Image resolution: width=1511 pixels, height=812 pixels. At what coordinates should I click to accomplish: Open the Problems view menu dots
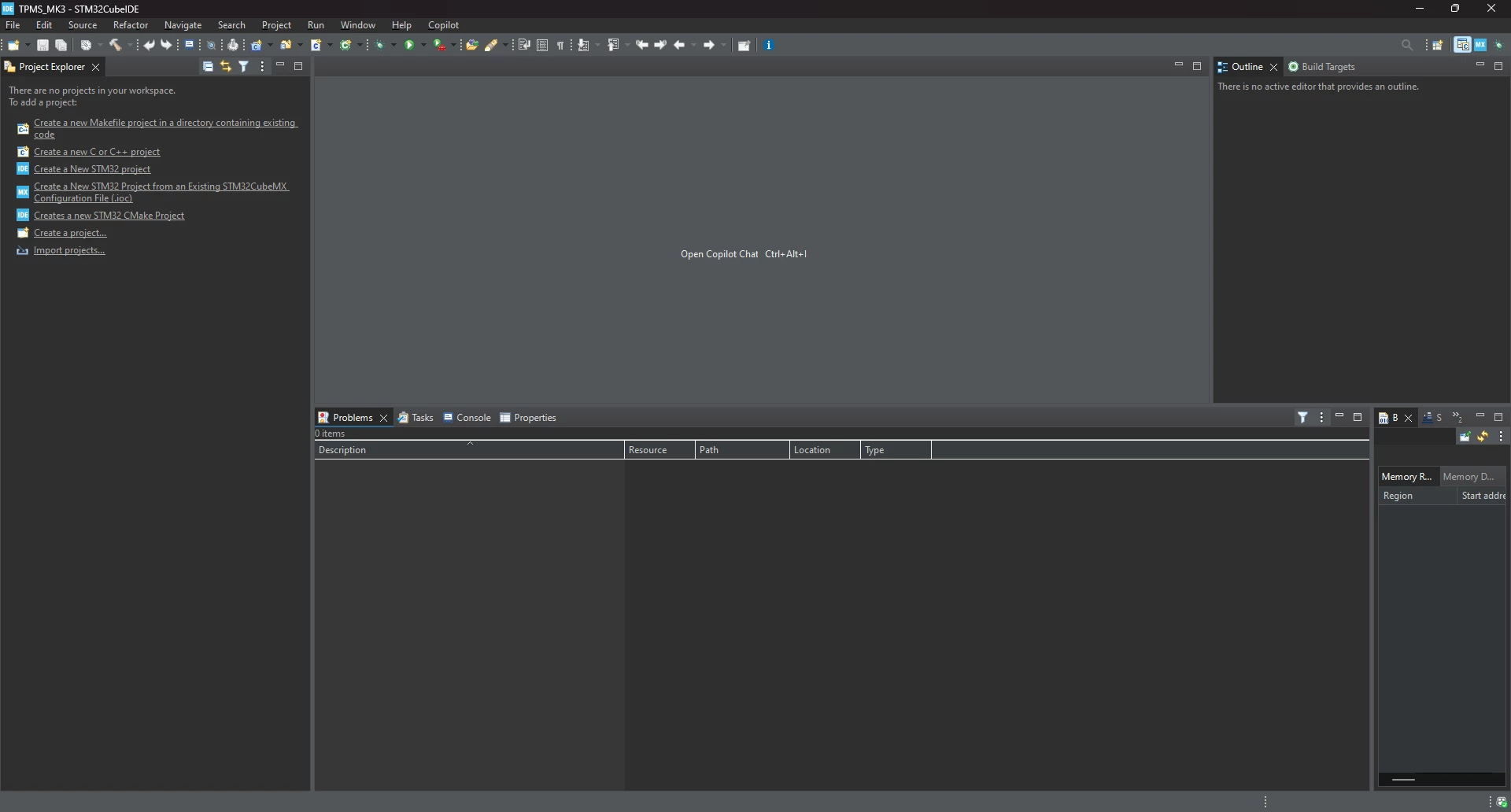coord(1321,418)
